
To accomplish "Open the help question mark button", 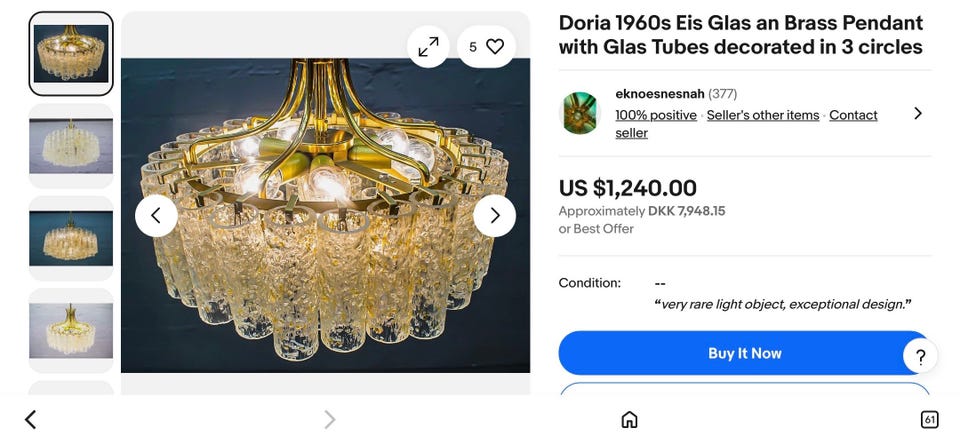I will [921, 355].
